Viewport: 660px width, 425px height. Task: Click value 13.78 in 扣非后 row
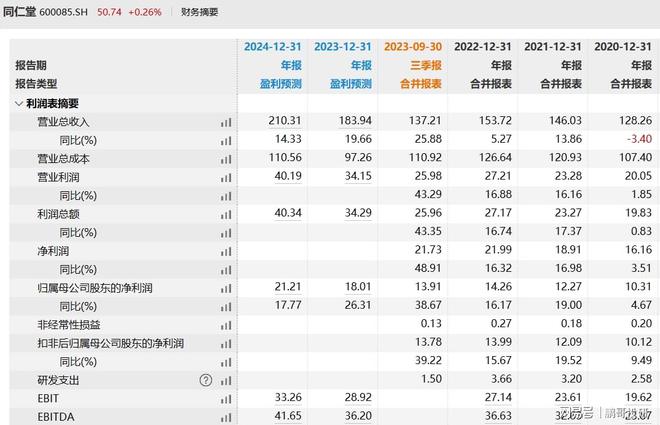428,342
